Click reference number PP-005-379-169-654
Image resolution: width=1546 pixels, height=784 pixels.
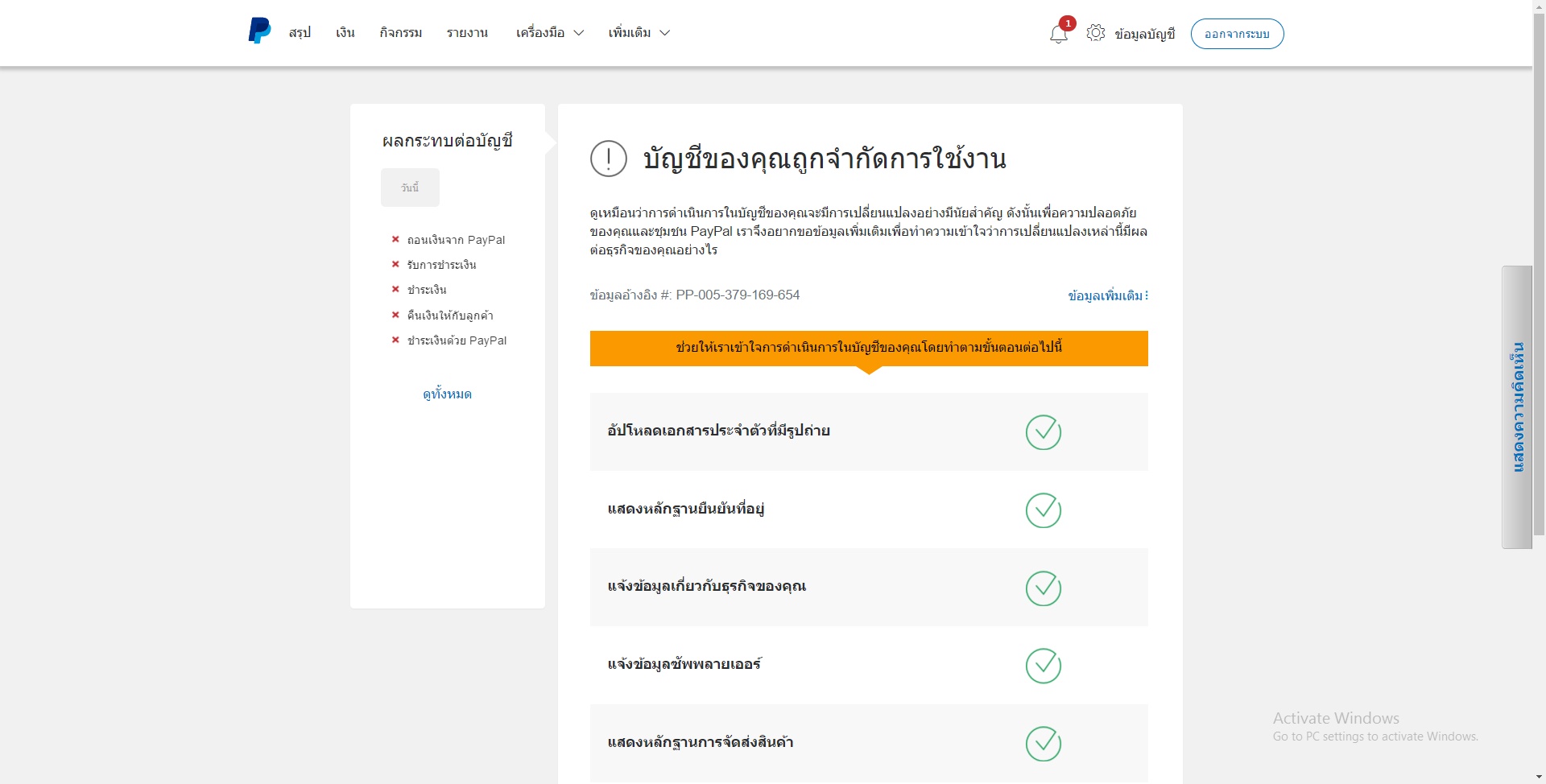[x=738, y=295]
